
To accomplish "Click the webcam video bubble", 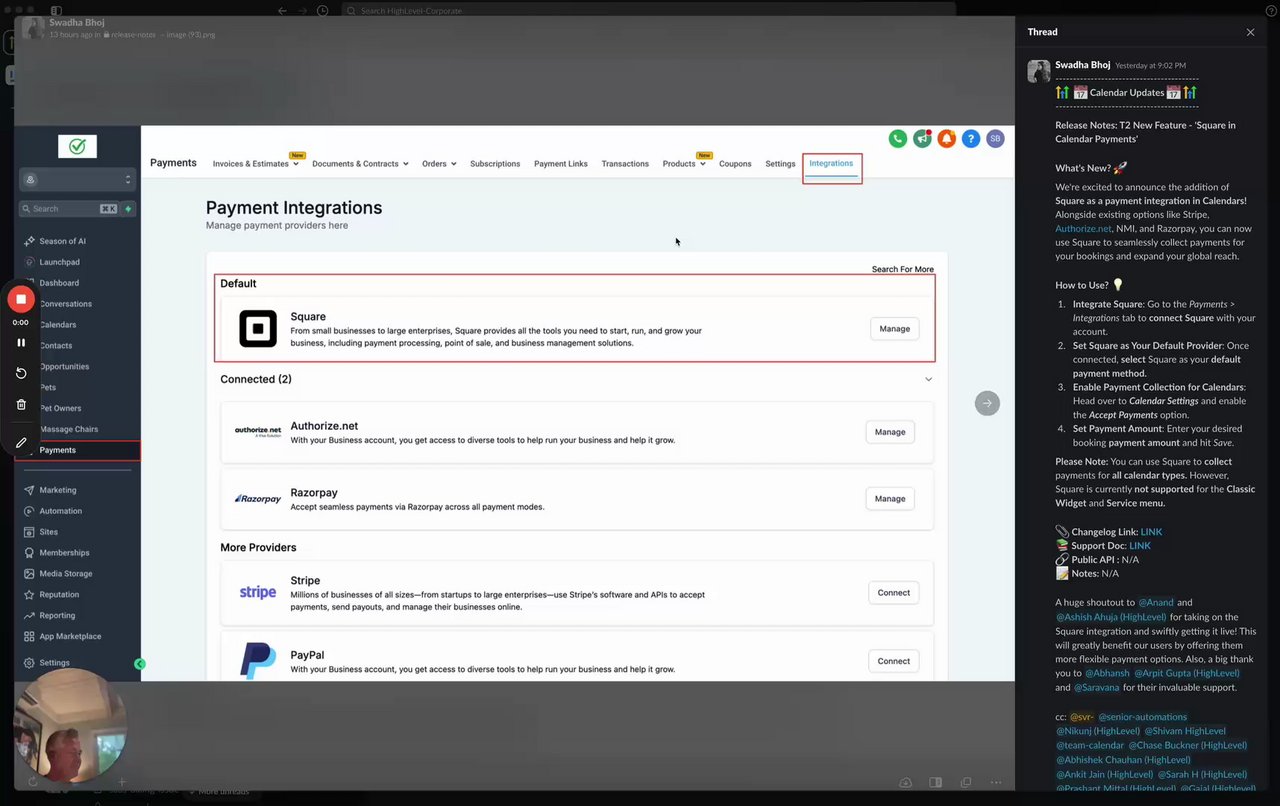I will pyautogui.click(x=70, y=725).
